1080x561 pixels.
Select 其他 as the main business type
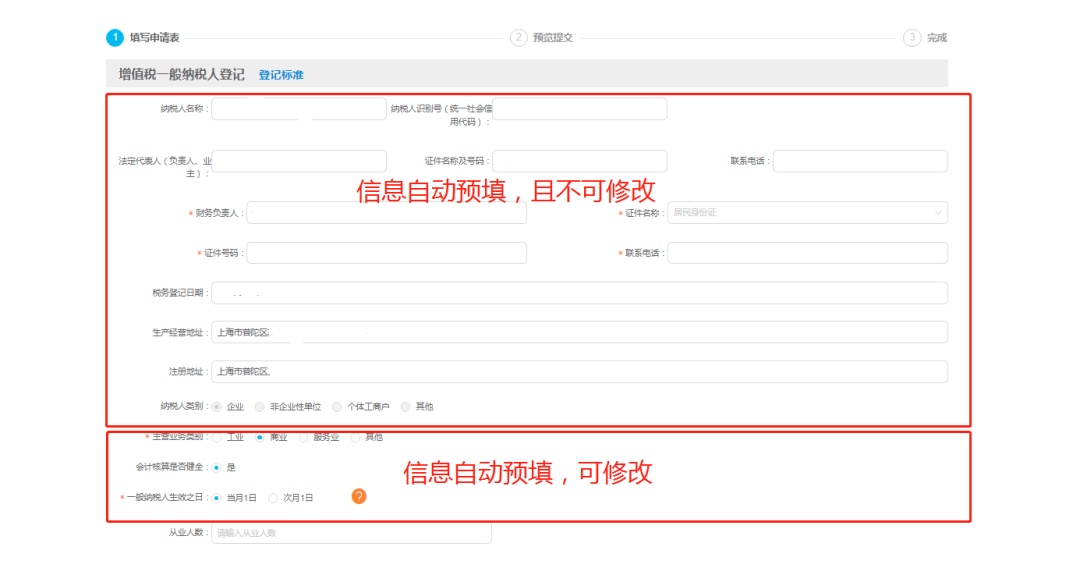[x=356, y=437]
